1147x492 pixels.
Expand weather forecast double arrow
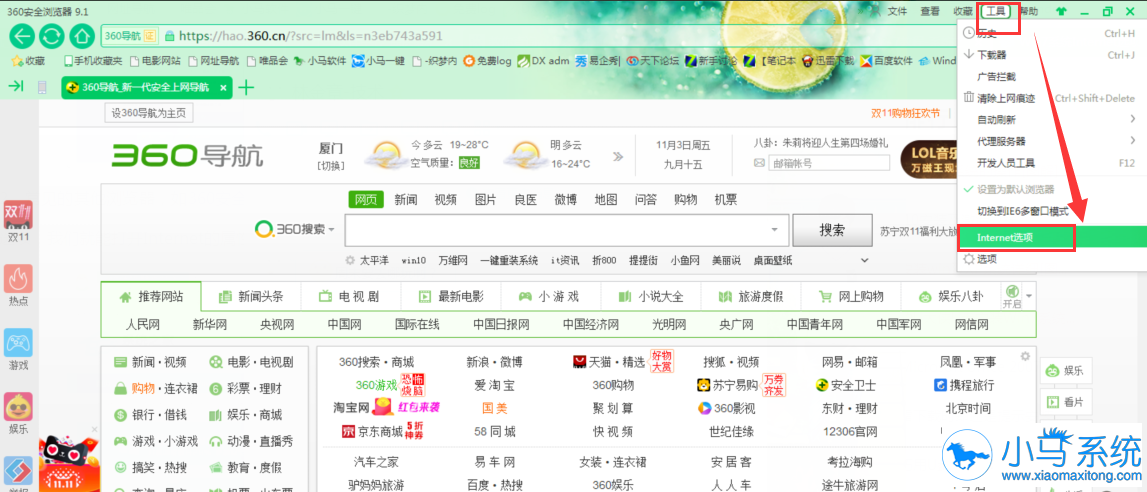pyautogui.click(x=618, y=156)
